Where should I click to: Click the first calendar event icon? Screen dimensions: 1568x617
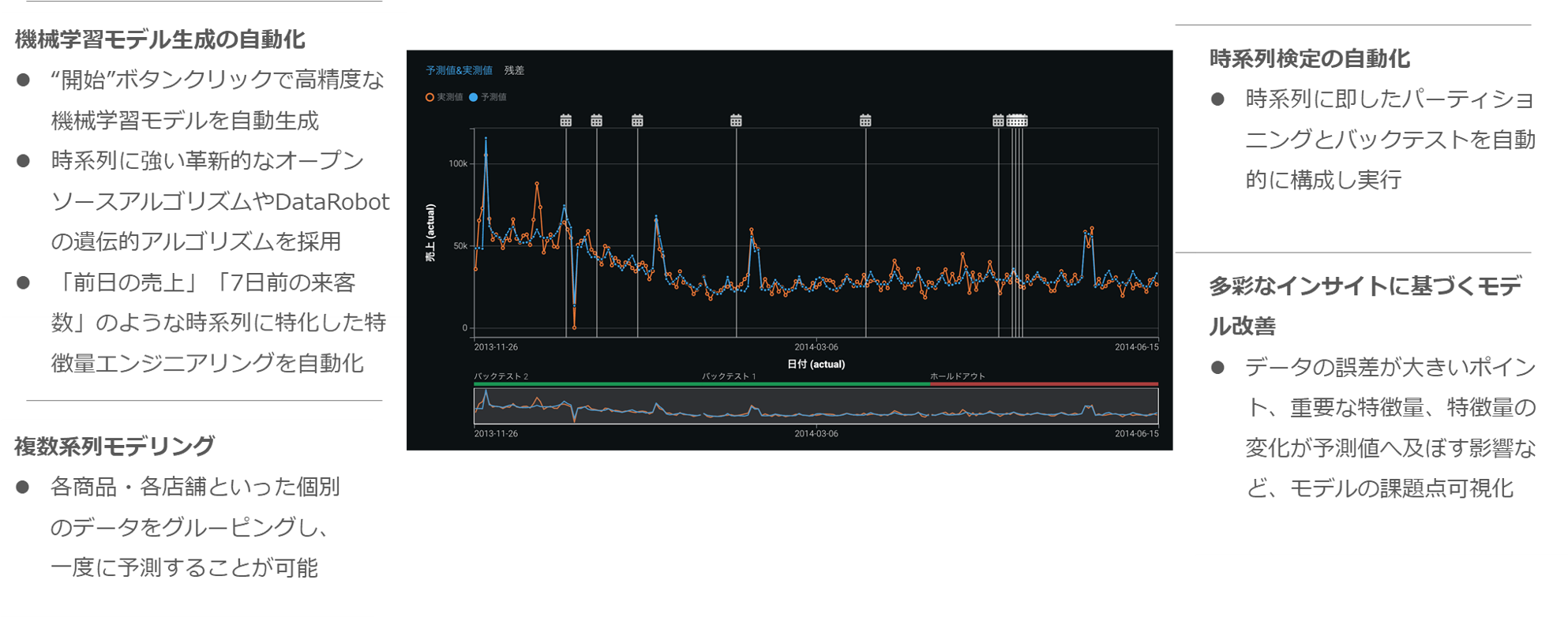click(x=565, y=121)
